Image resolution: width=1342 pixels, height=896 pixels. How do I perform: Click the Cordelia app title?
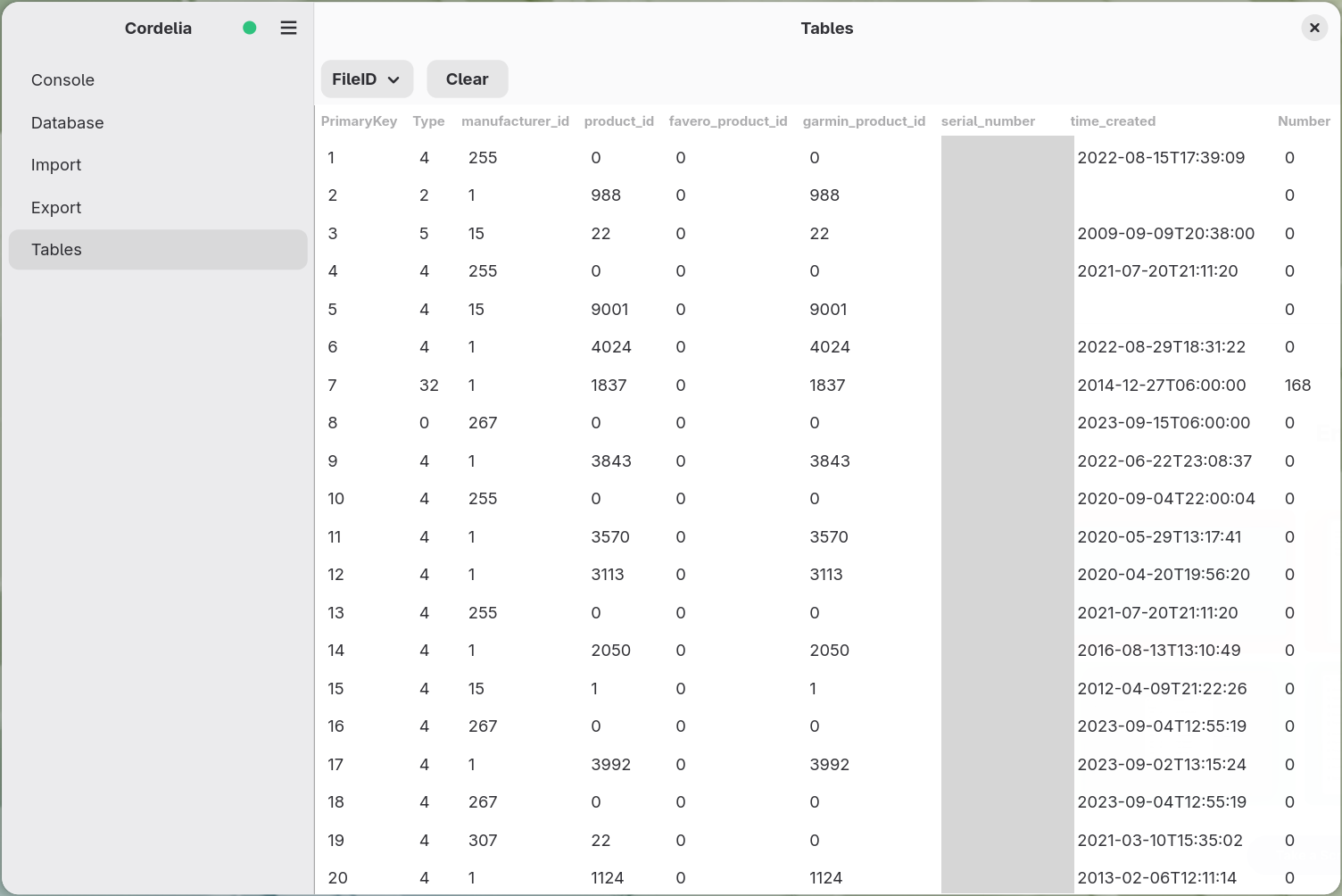pos(158,29)
